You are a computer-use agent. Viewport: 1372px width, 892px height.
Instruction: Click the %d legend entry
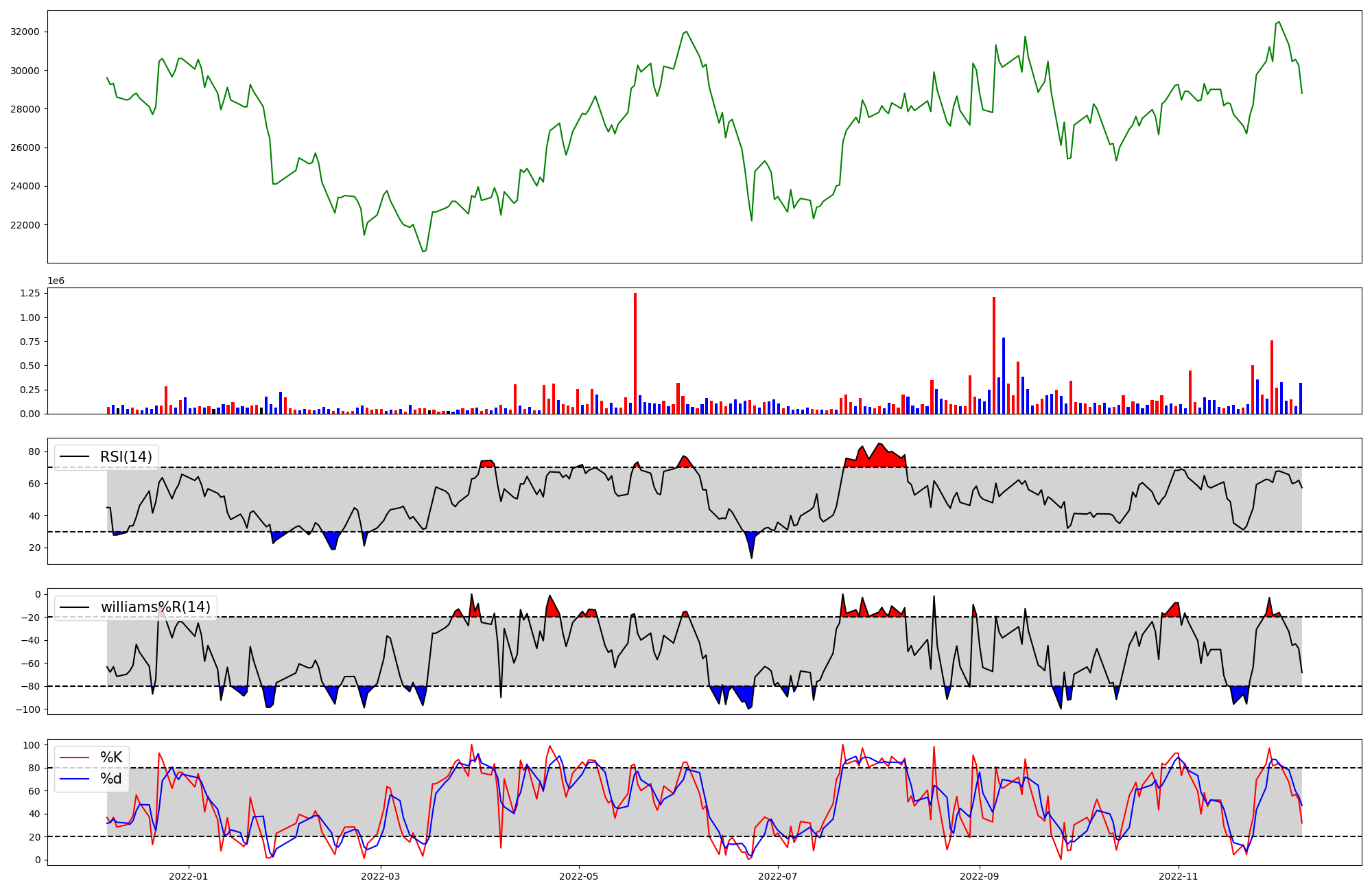[111, 779]
